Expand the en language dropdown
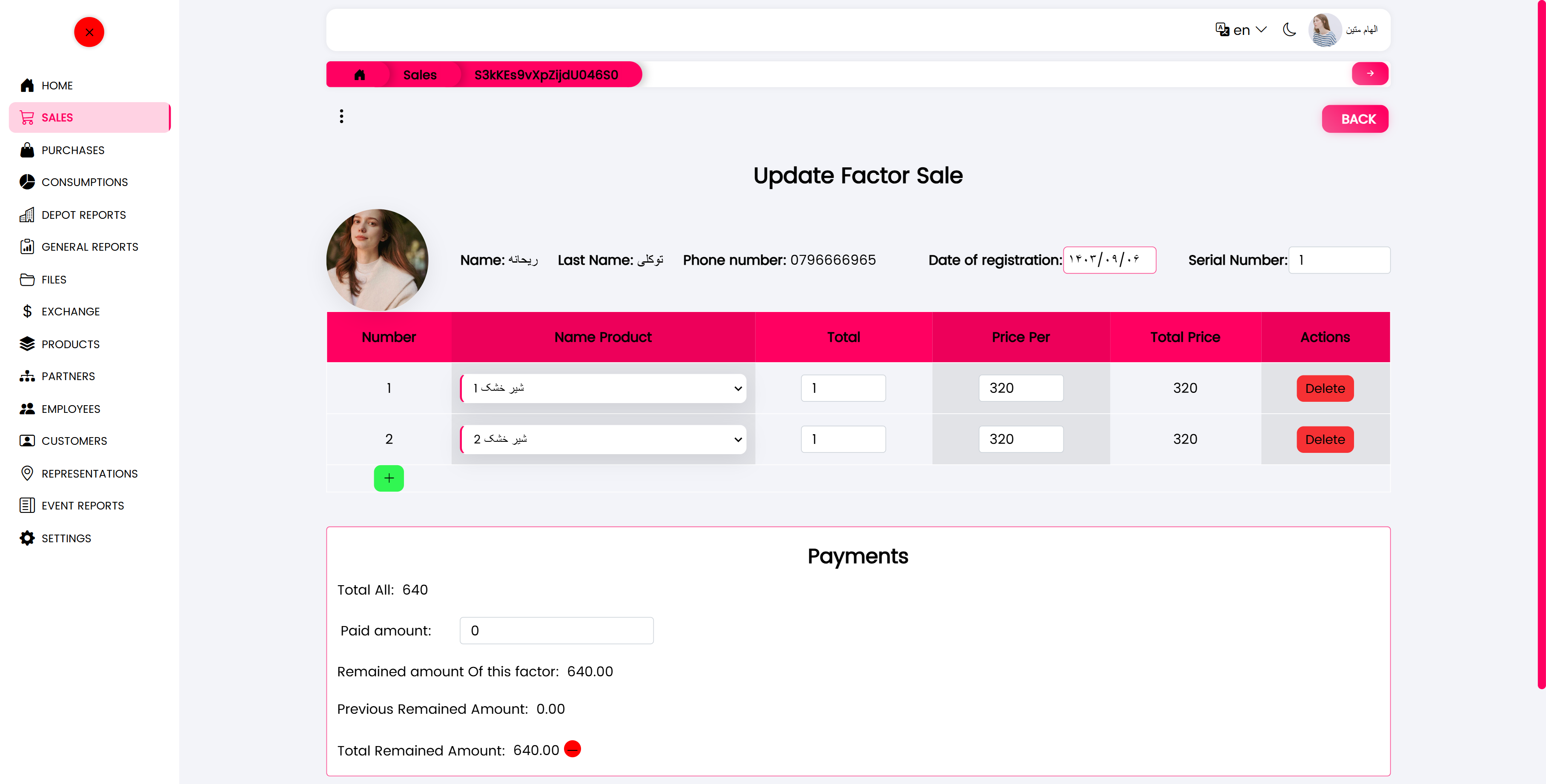Image resolution: width=1546 pixels, height=784 pixels. [x=1242, y=30]
